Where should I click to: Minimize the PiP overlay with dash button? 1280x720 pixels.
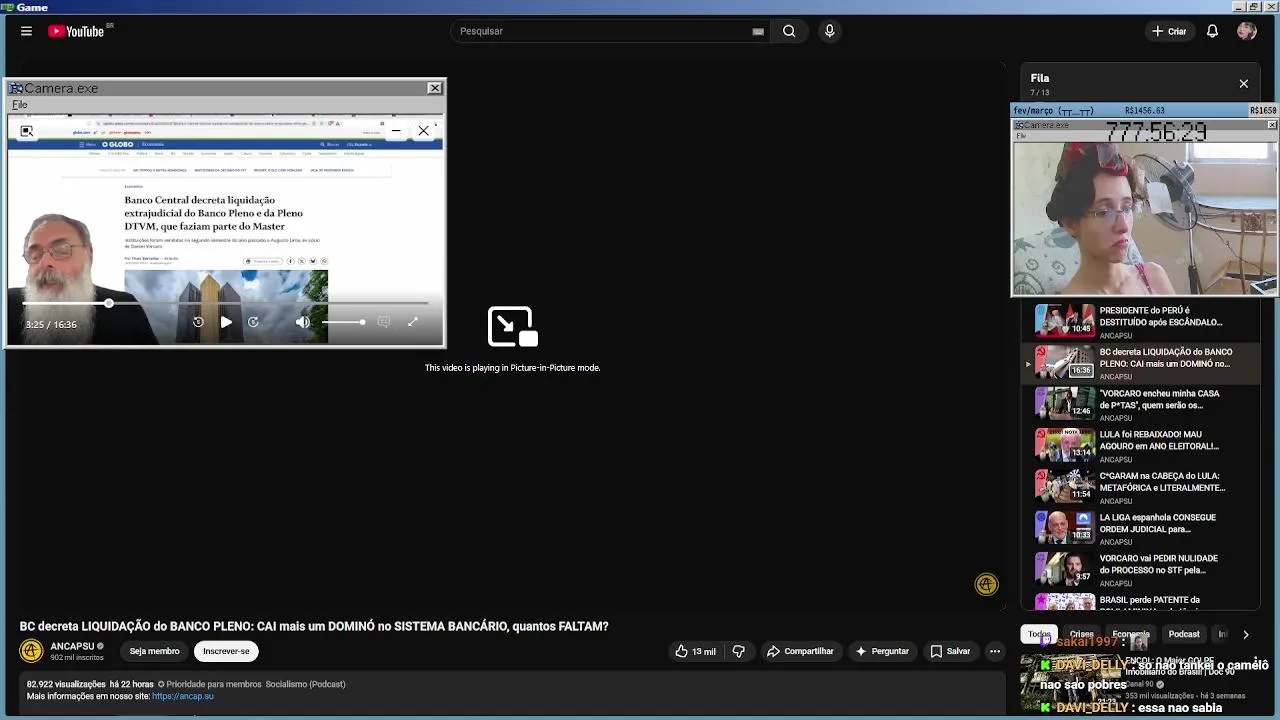pos(396,131)
